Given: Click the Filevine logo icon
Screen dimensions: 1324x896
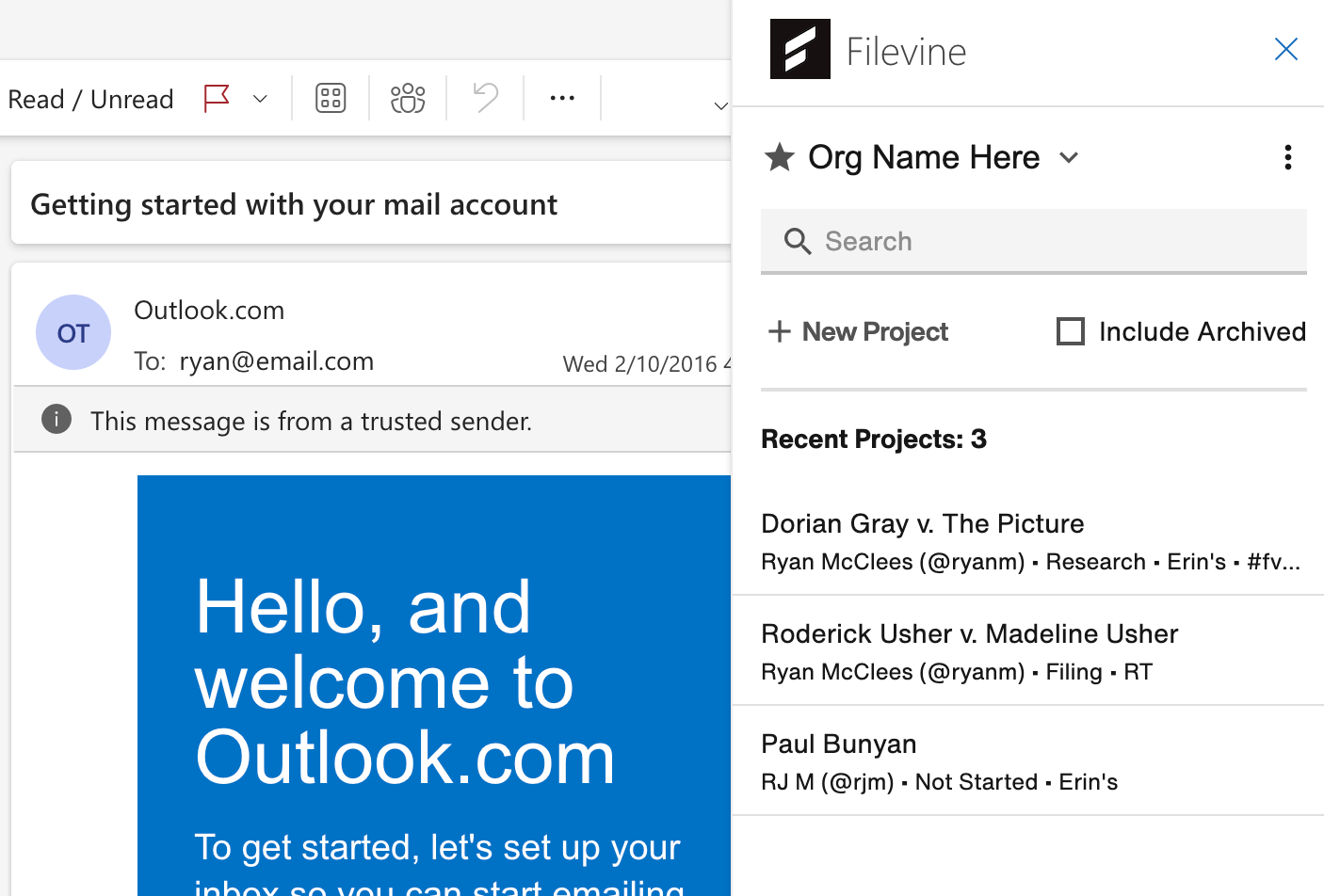Looking at the screenshot, I should coord(800,49).
